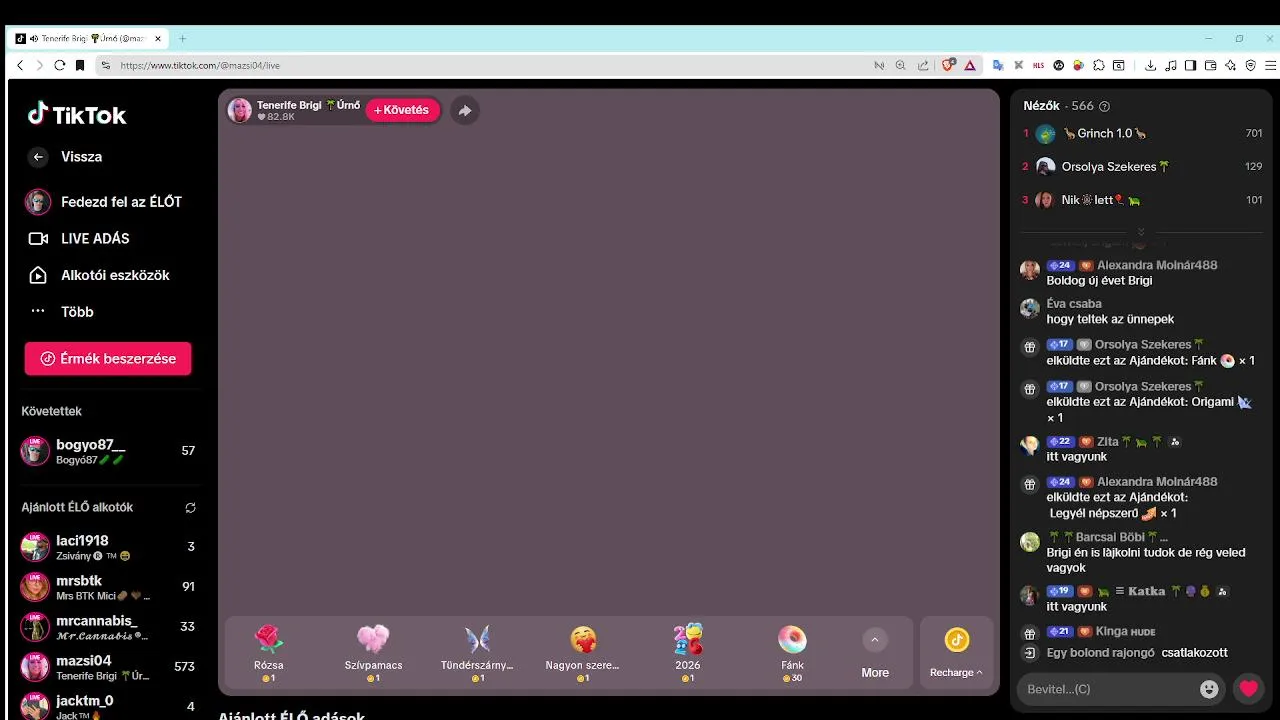Open Brave Wallet icon
Screen dimensions: 1280x720
pyautogui.click(x=1210, y=65)
